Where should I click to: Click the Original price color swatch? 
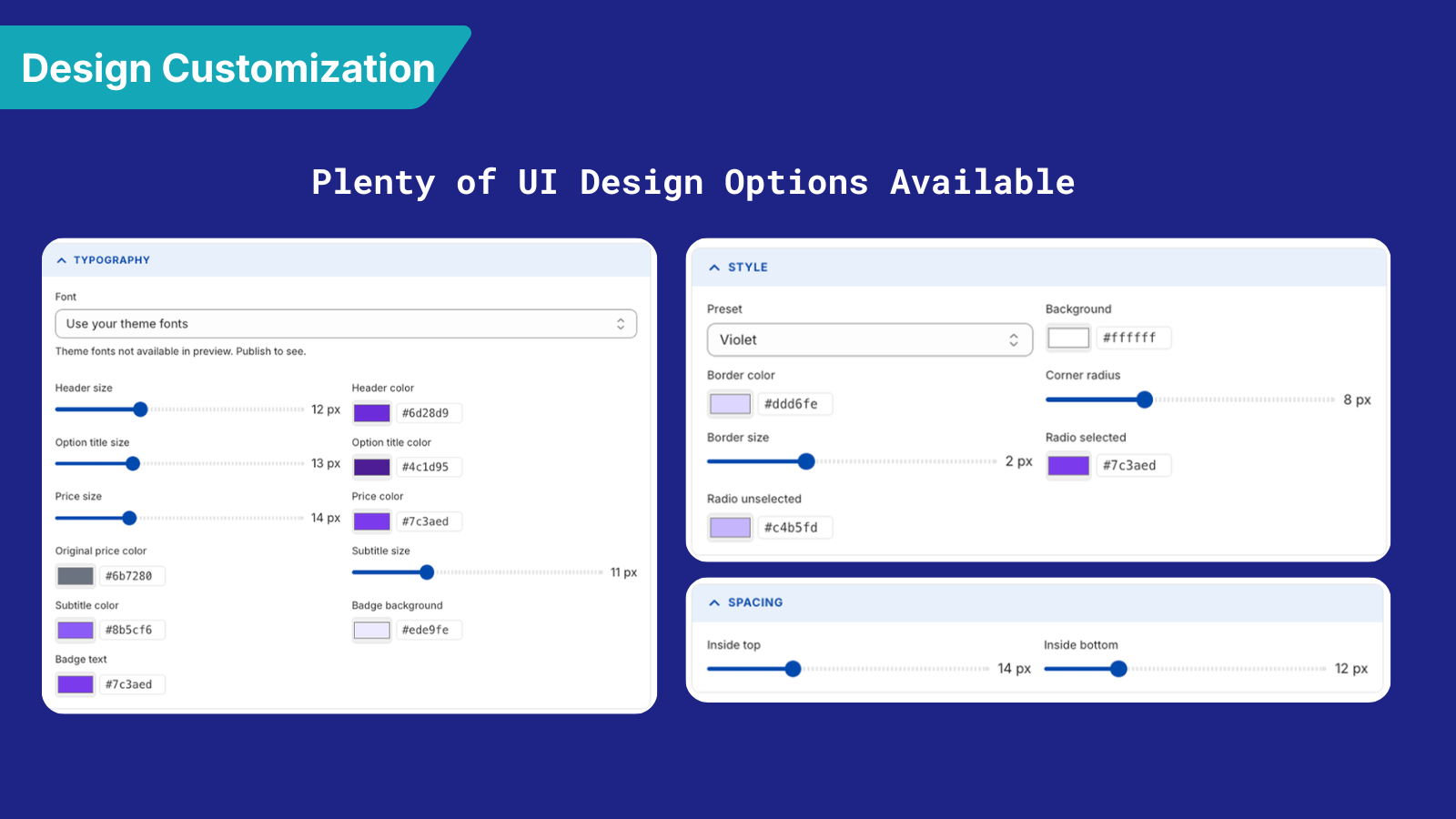tap(76, 576)
